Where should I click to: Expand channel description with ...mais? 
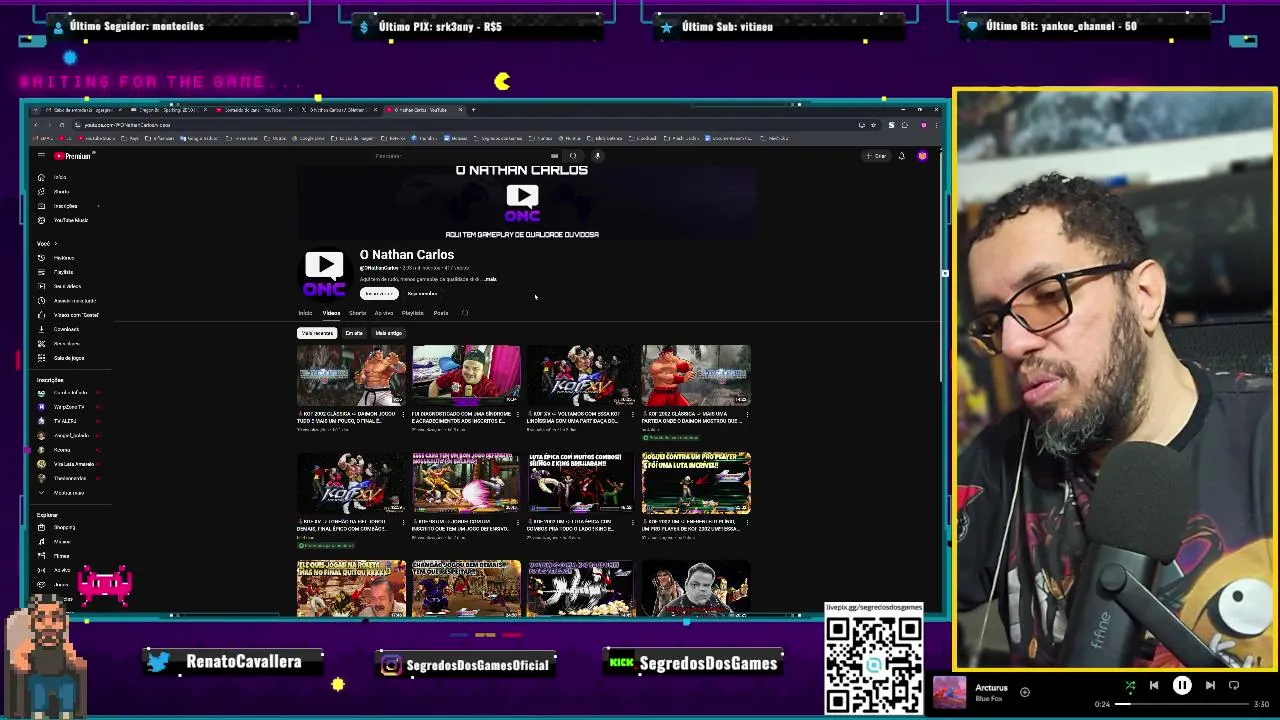[489, 280]
